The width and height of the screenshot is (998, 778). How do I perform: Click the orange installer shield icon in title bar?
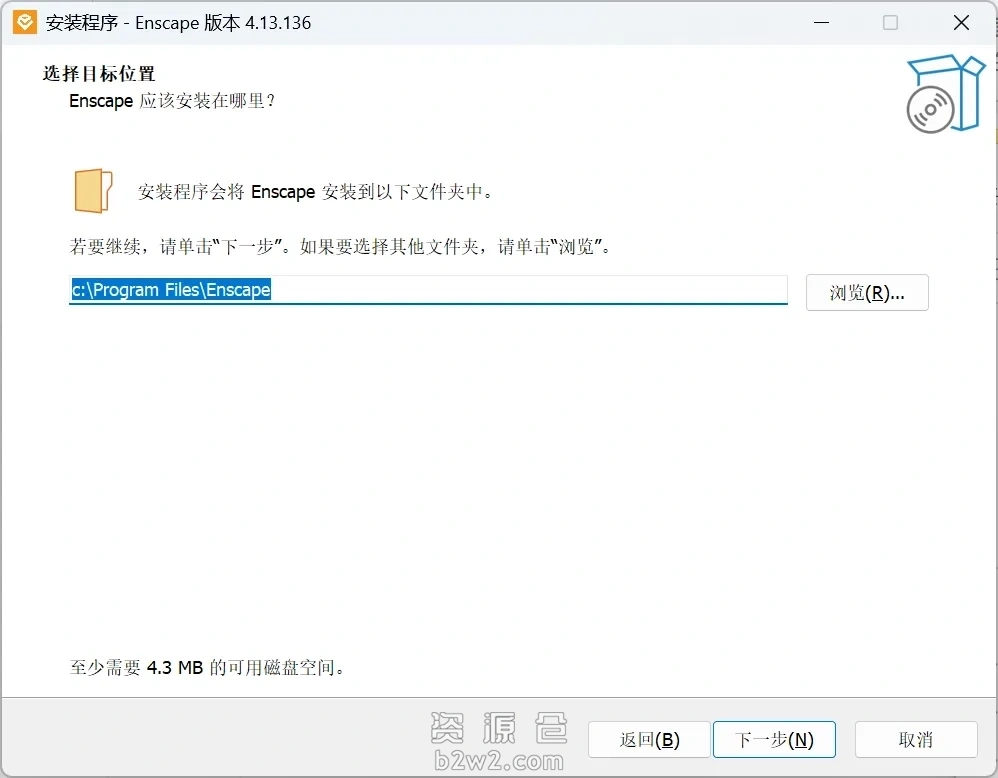[25, 21]
